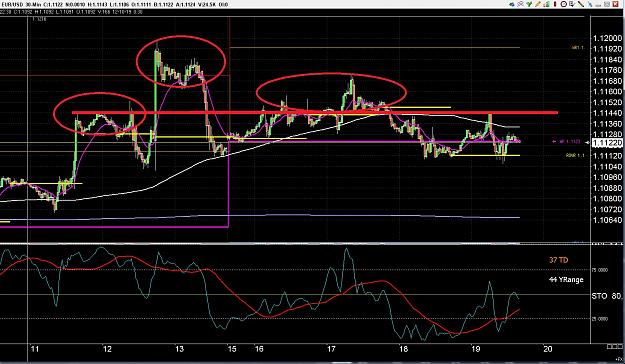Click the black circle clock icon

point(564,4)
